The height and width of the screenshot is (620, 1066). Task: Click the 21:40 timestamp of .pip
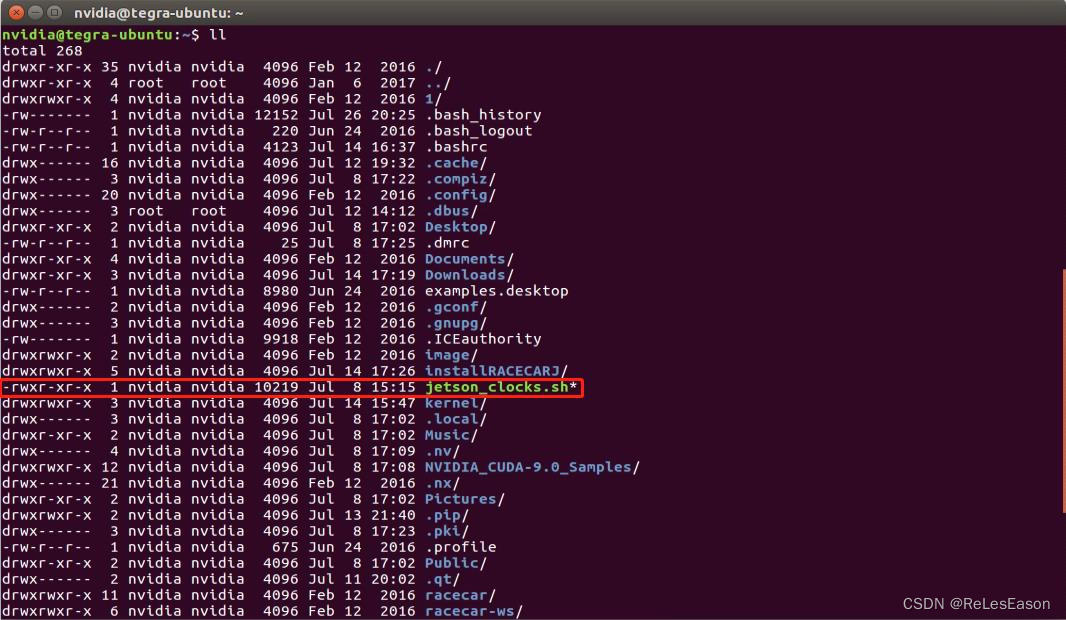point(393,515)
